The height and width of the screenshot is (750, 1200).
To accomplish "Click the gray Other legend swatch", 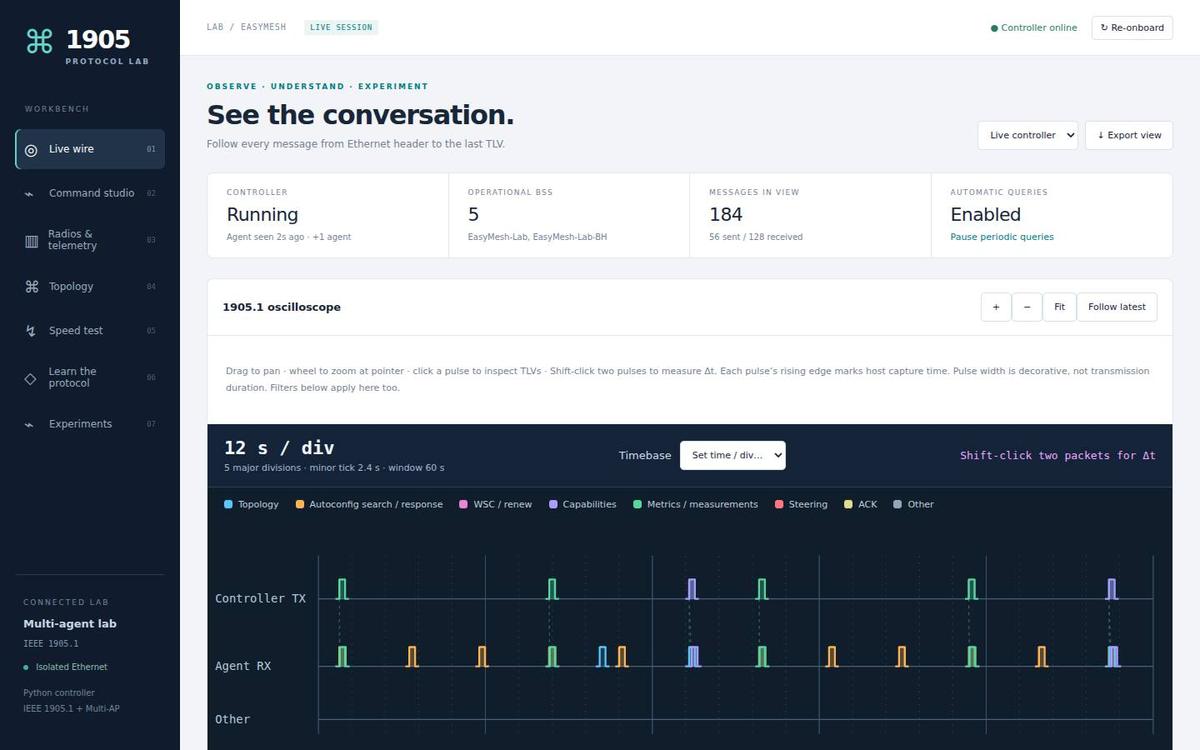I will coord(898,505).
